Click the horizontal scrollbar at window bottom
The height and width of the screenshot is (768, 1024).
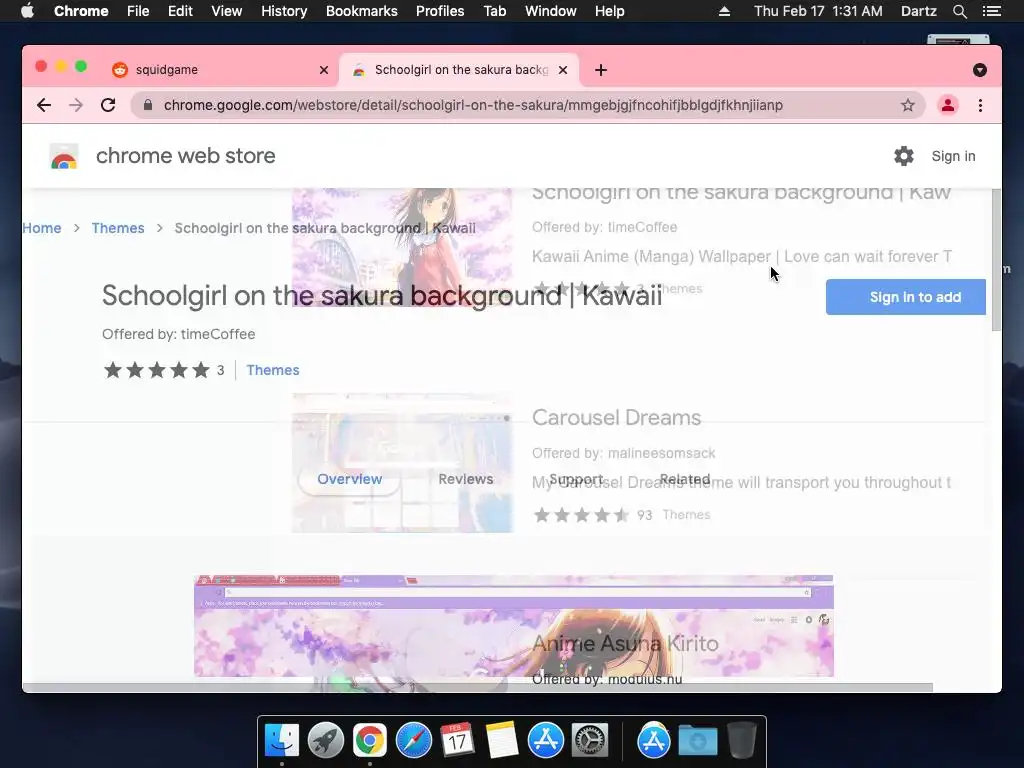click(478, 687)
